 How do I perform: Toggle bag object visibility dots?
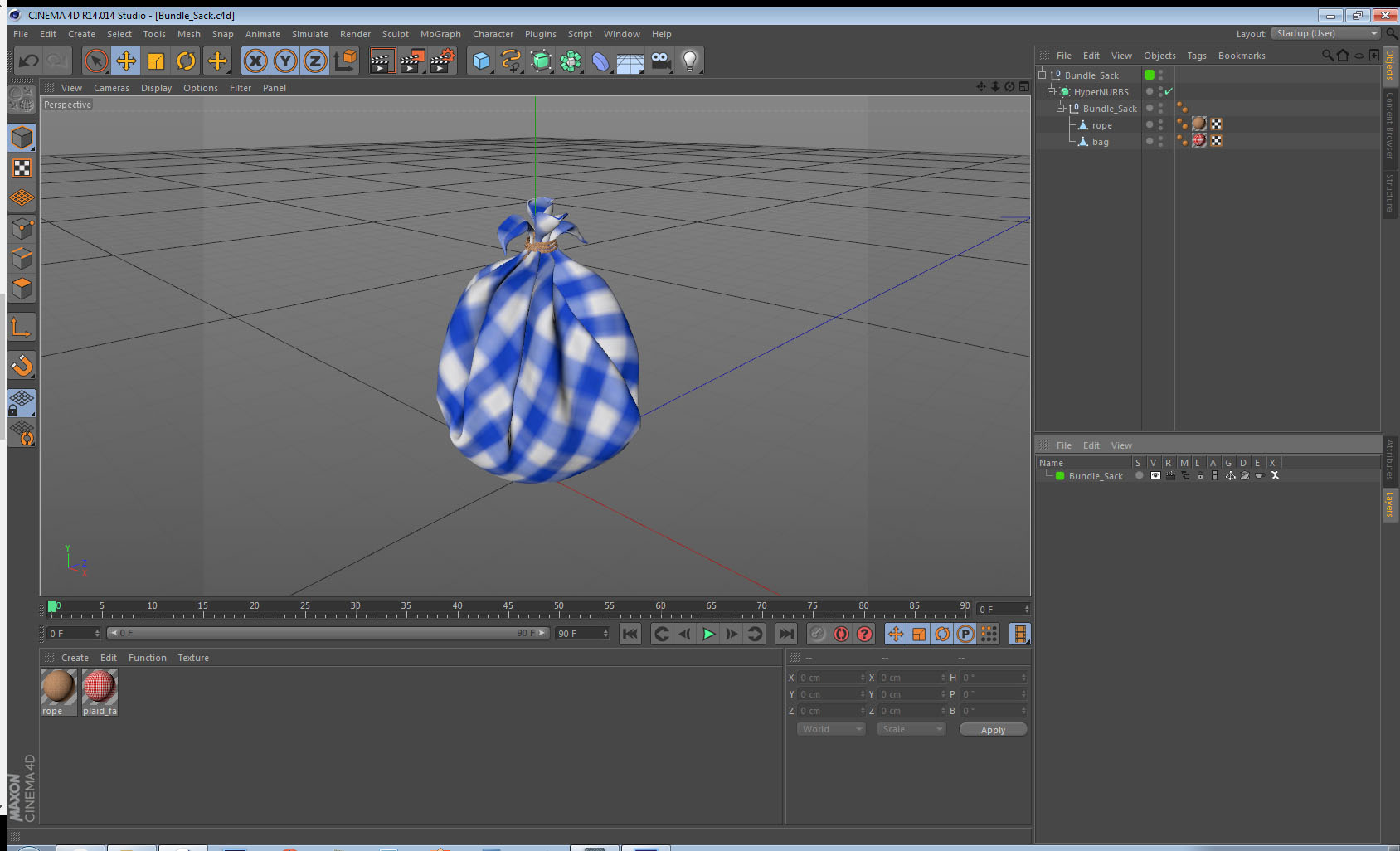coord(1160,141)
